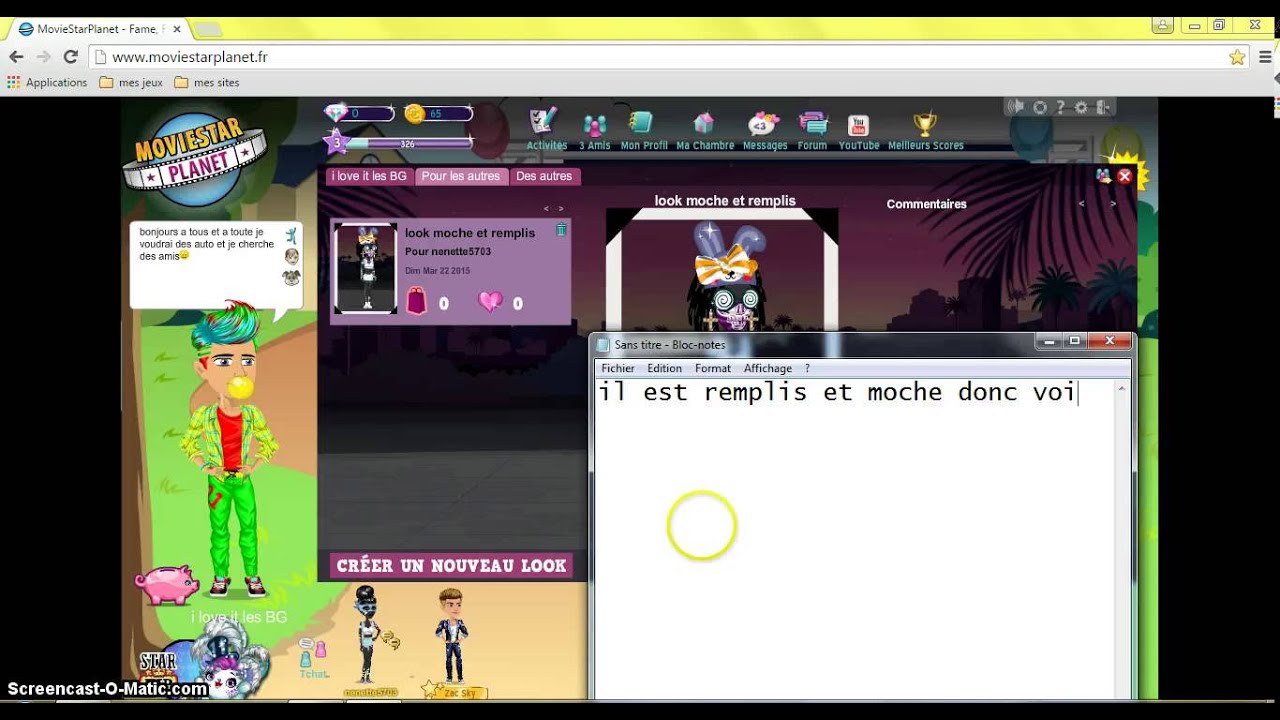
Task: Open Notepad '?' help menu
Action: click(807, 368)
